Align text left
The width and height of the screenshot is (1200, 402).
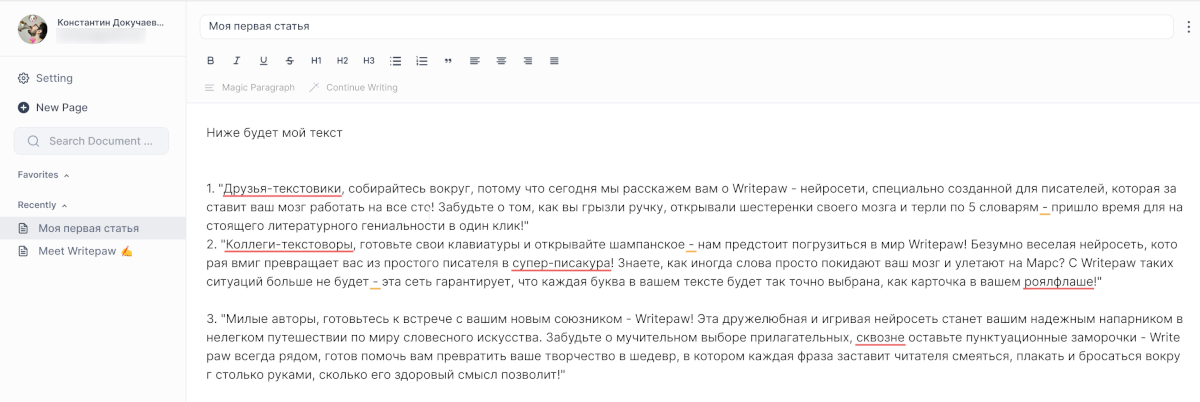pyautogui.click(x=475, y=61)
